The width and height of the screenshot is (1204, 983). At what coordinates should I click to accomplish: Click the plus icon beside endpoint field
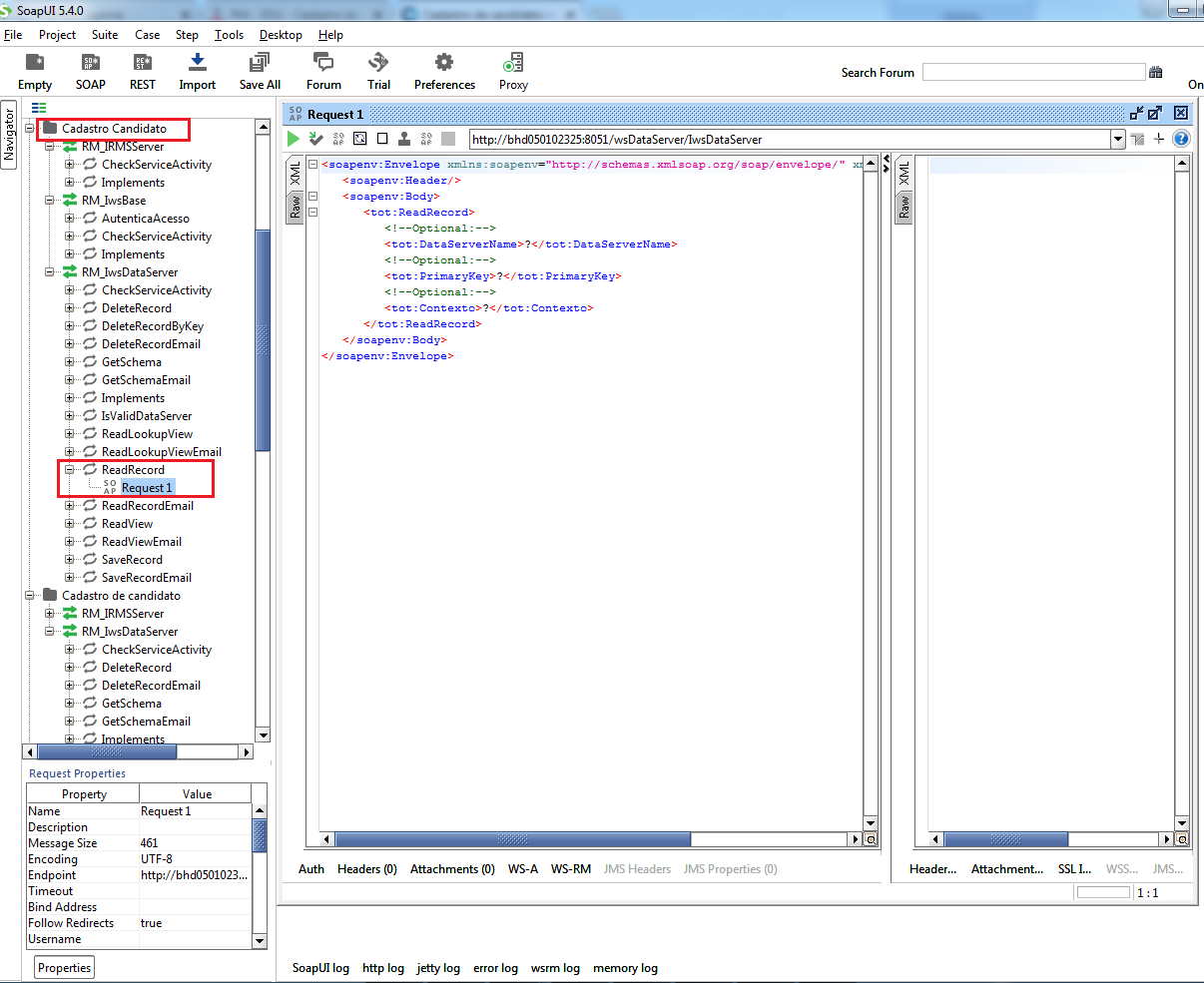pyautogui.click(x=1159, y=139)
